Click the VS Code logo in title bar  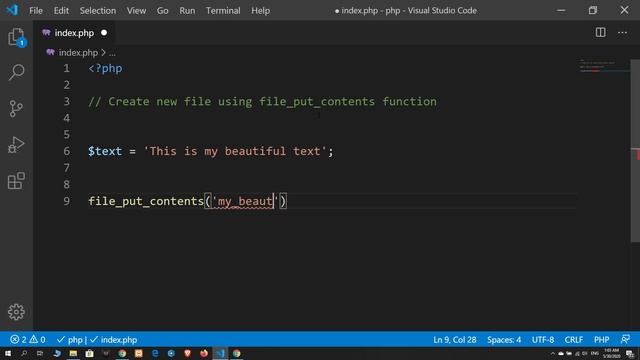point(12,10)
